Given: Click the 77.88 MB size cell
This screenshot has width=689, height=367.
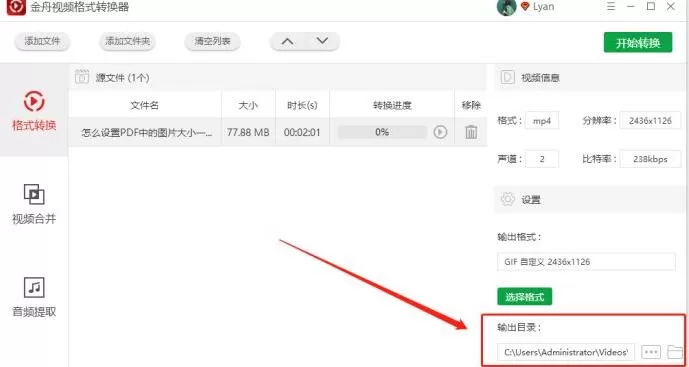Looking at the screenshot, I should 248,132.
